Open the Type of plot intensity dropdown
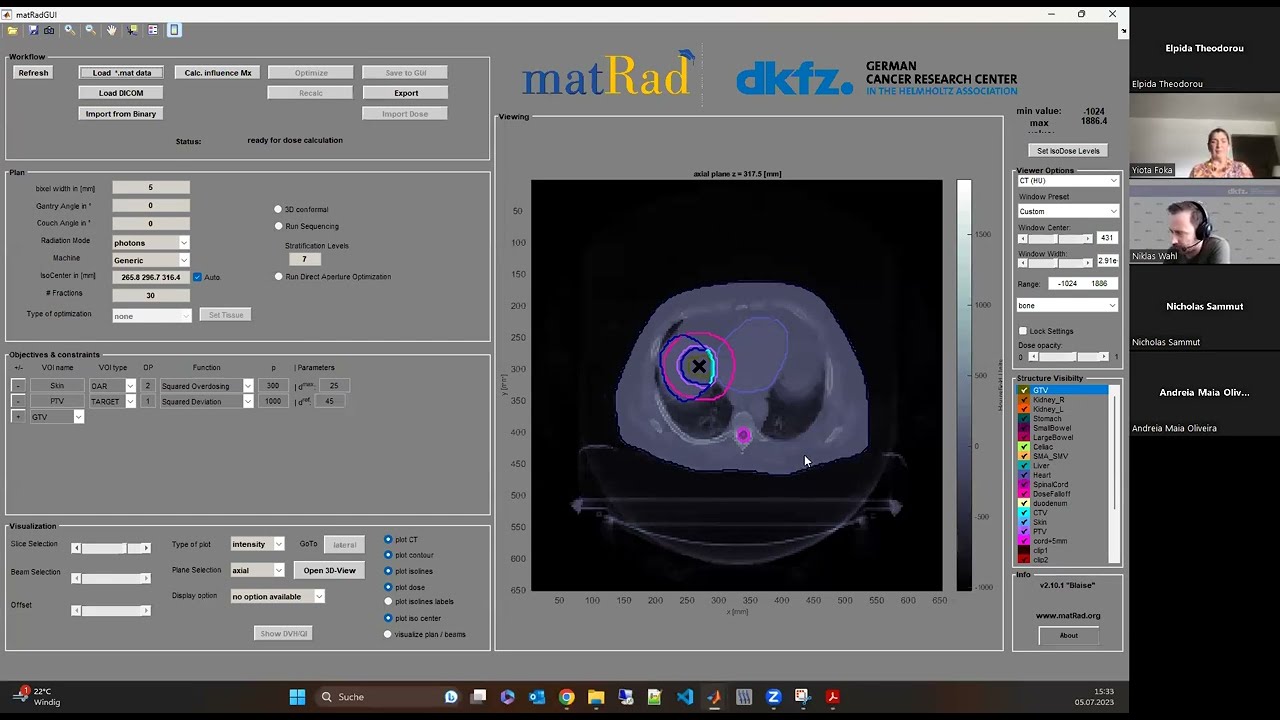Screen dimensions: 1280x720 point(257,544)
